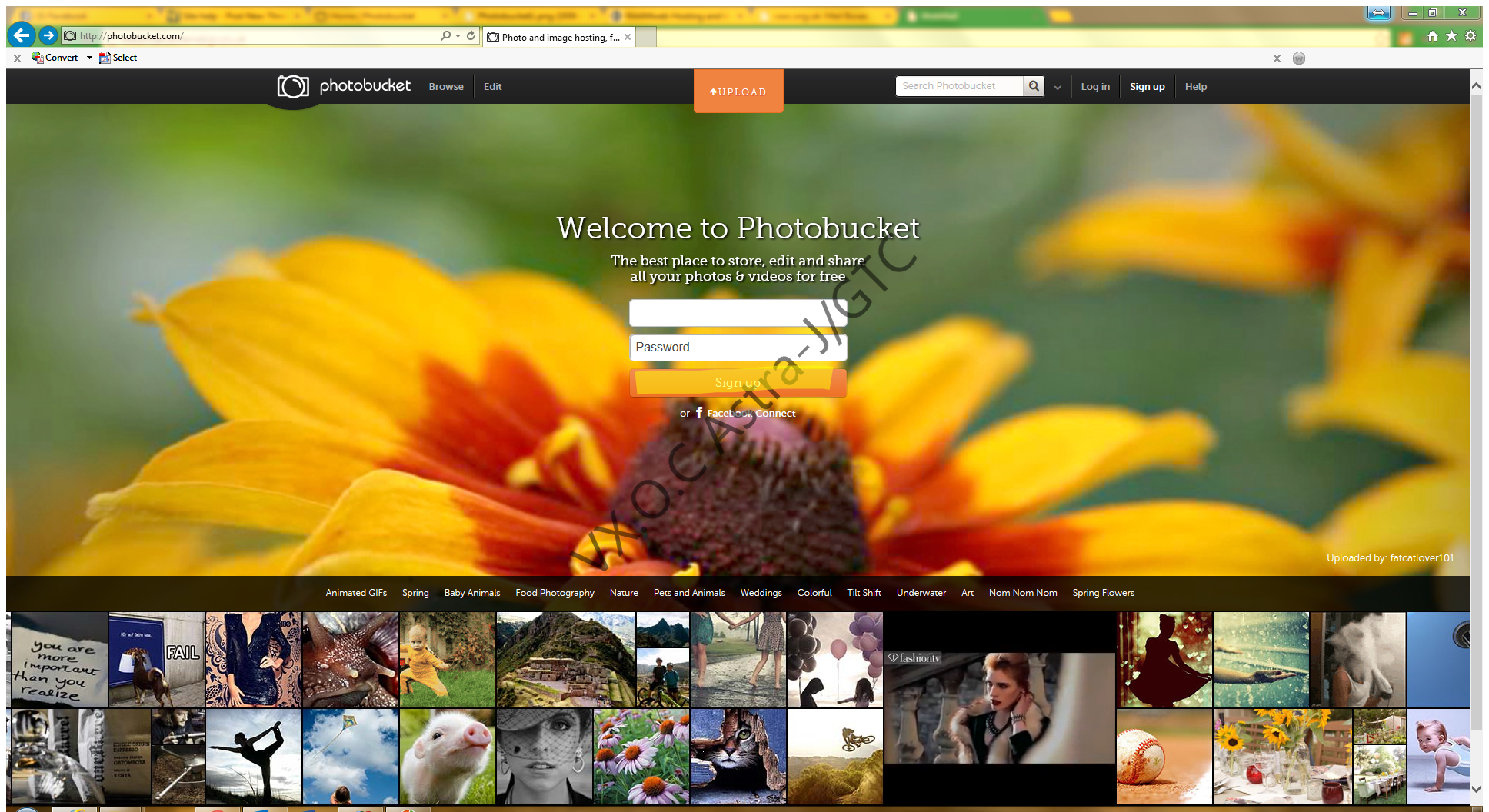Click the orange UPLOAD button

coord(738,91)
